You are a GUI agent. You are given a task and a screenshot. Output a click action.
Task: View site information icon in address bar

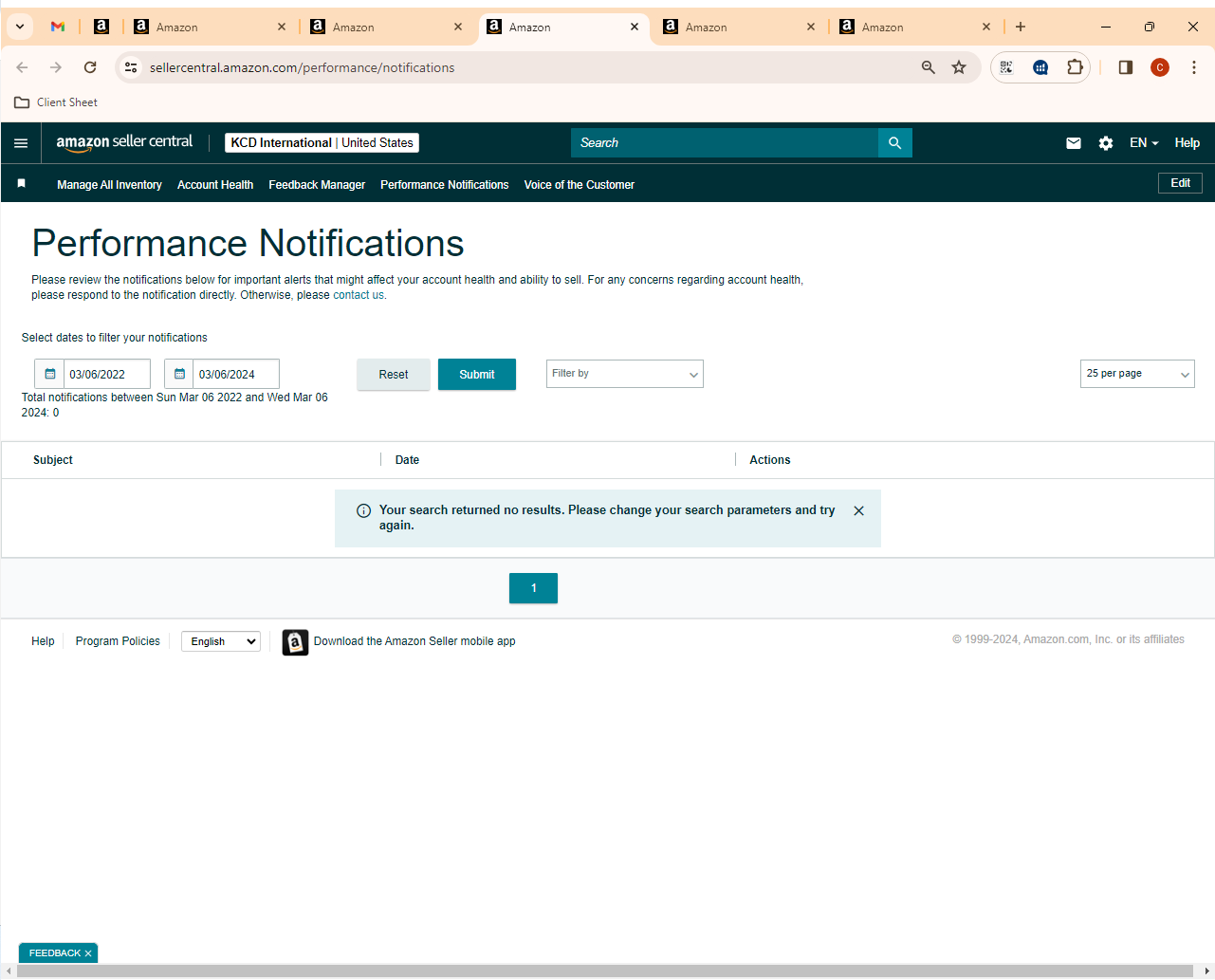[x=131, y=67]
